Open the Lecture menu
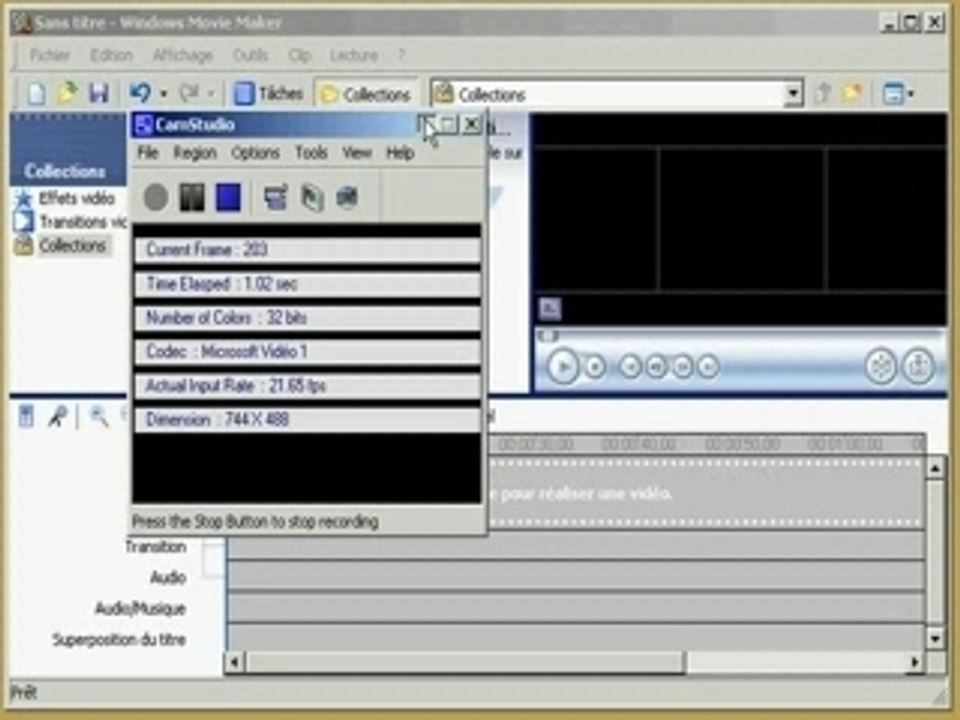The image size is (960, 720). [354, 55]
